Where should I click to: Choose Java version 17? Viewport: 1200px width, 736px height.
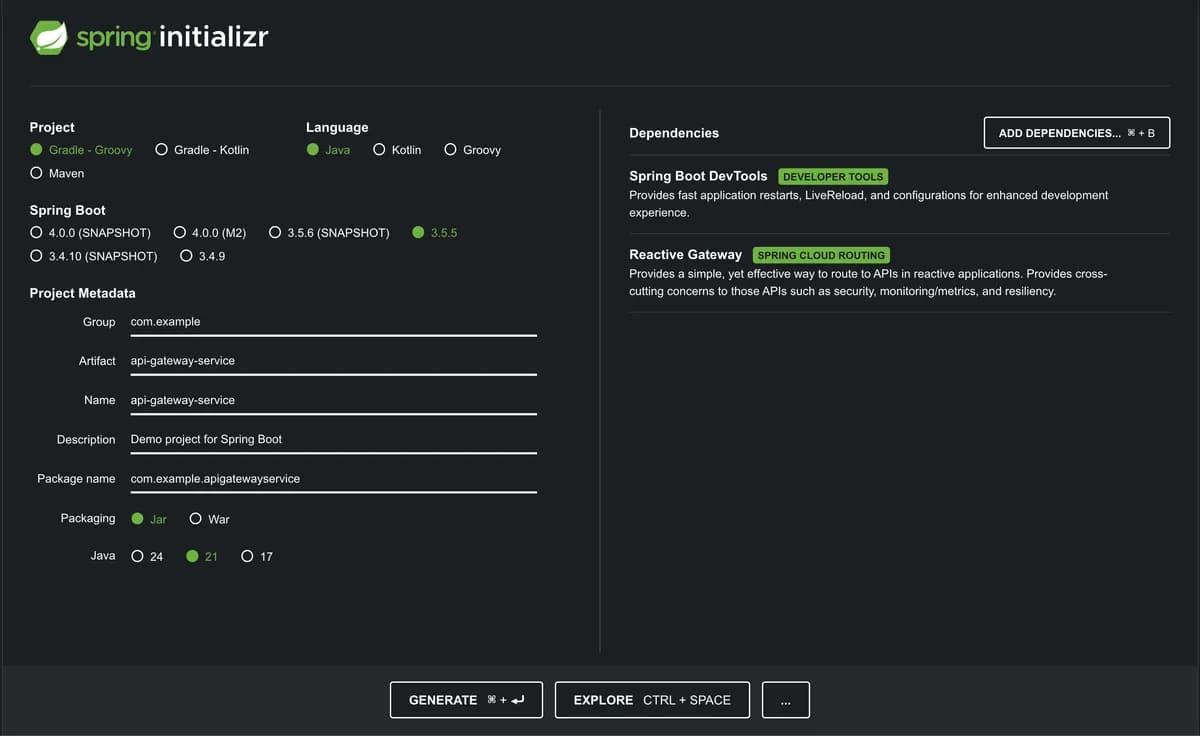(257, 556)
